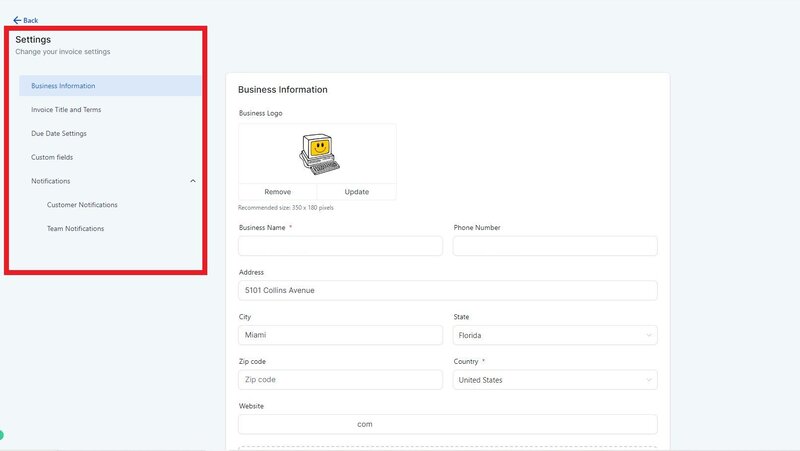
Task: Open the Country dropdown showing United States
Action: [555, 380]
